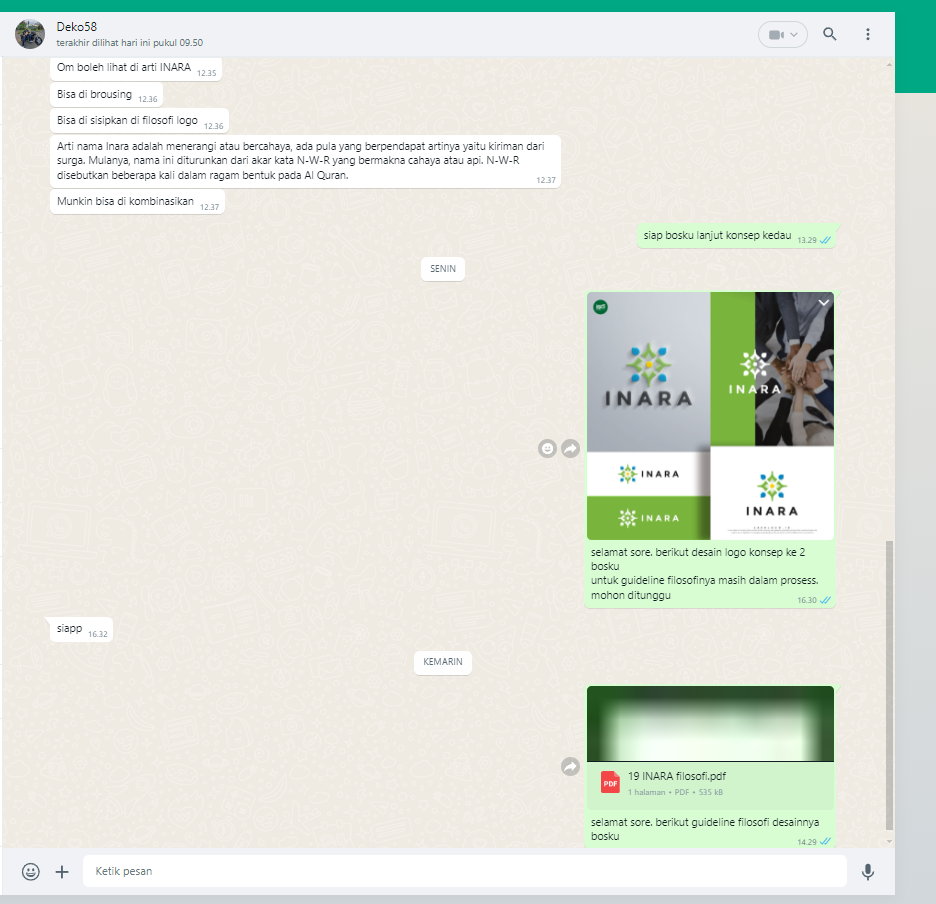This screenshot has width=936, height=904.
Task: Open the 19 INARA filosofi.pdf file
Action: tap(675, 776)
